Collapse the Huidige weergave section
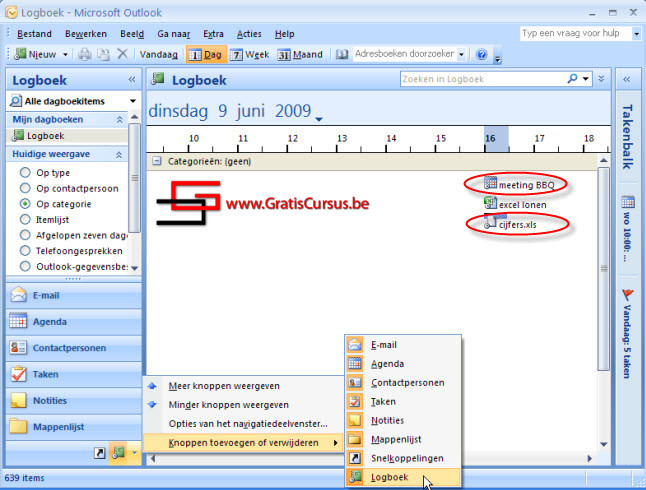Screen dimensions: 646x490 click(x=119, y=155)
